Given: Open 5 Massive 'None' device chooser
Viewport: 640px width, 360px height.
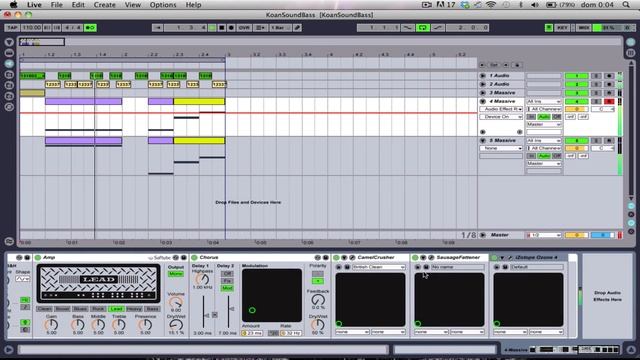Looking at the screenshot, I should 501,148.
